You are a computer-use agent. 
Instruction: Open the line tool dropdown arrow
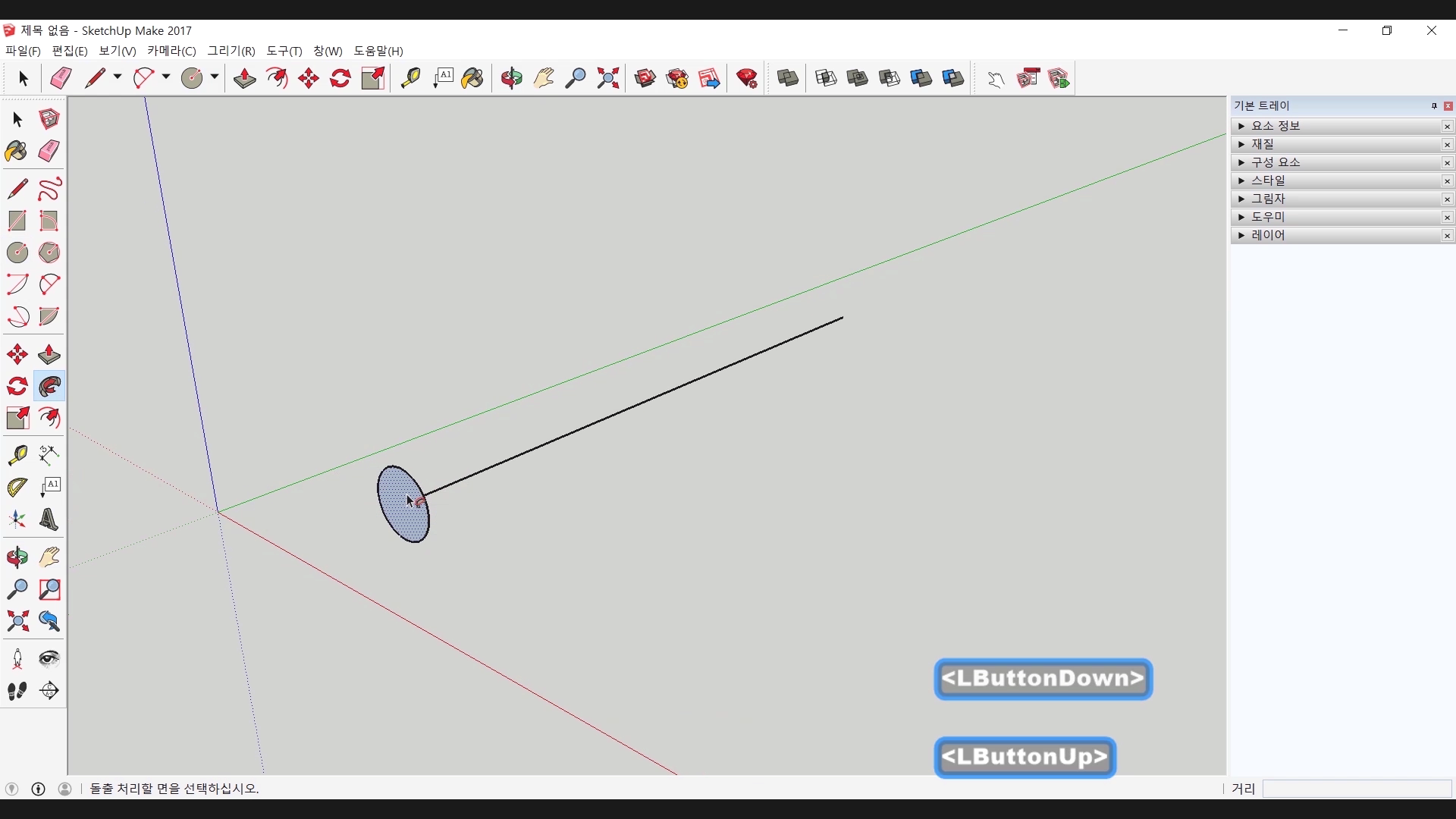coord(118,77)
